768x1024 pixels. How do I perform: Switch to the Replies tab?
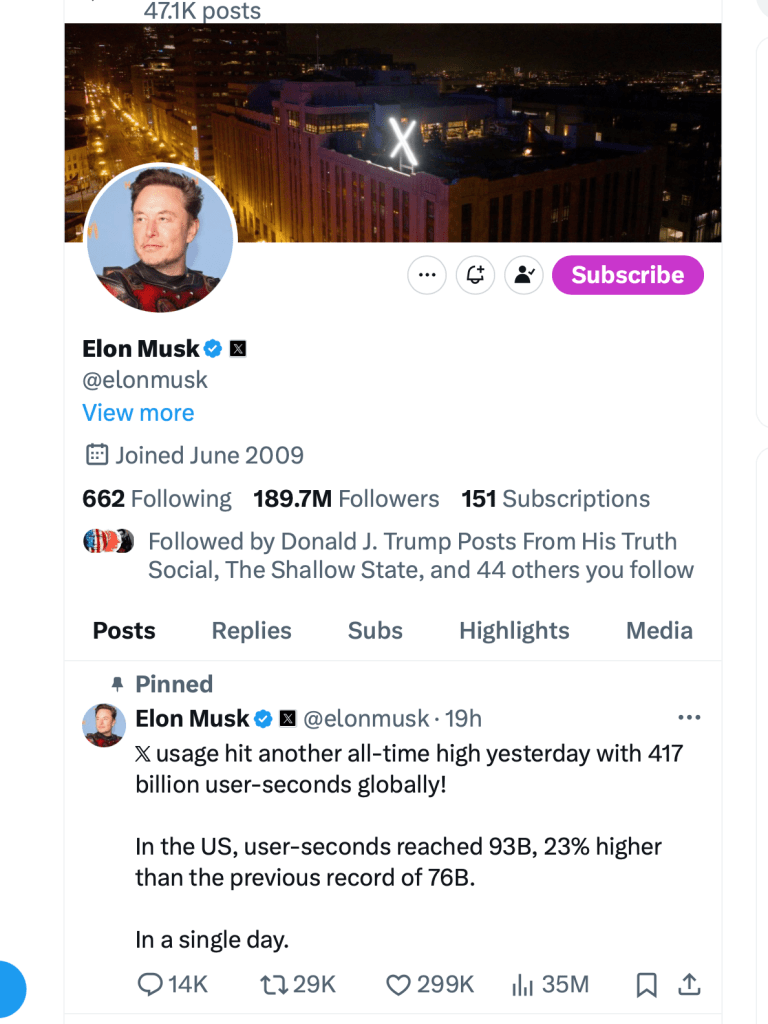(x=251, y=631)
